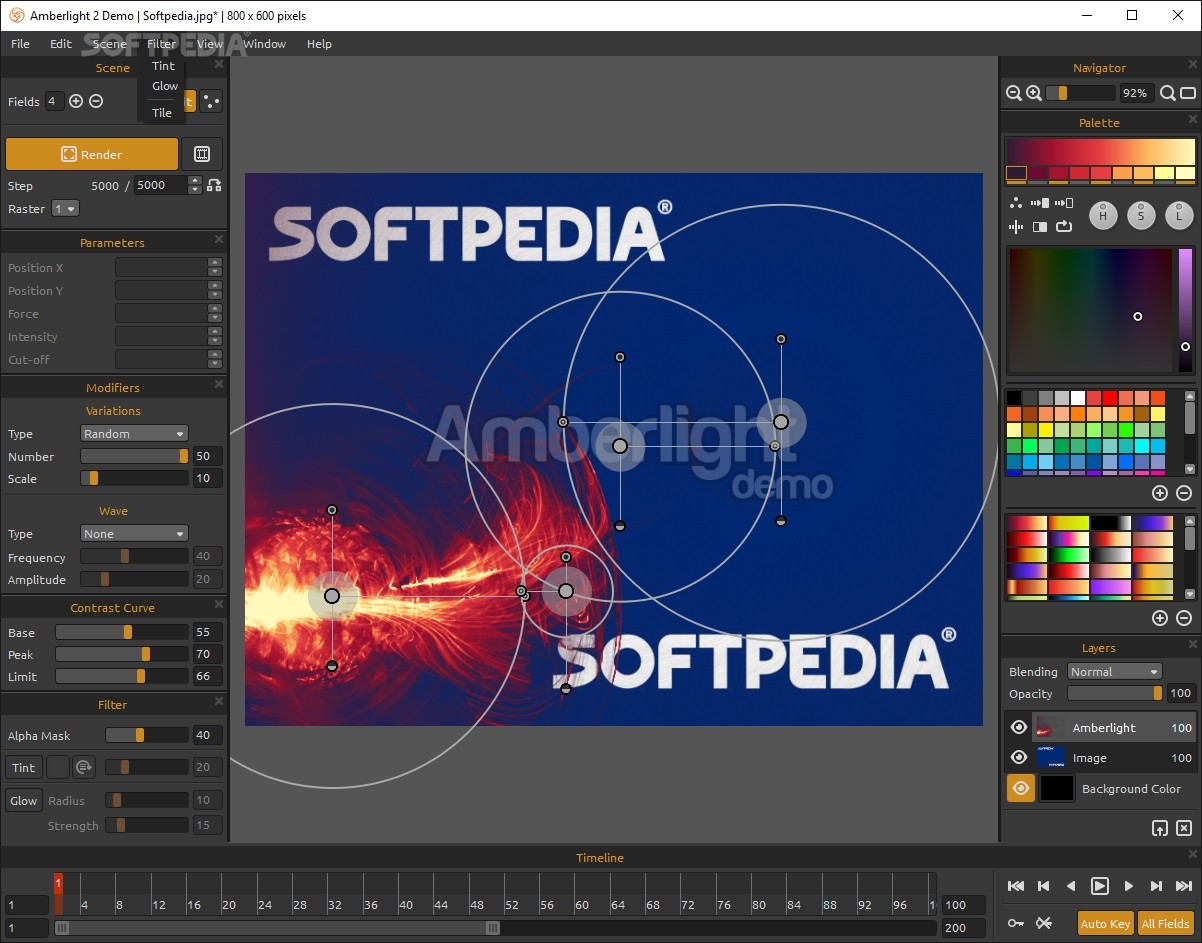
Task: Adjust the Layers Opacity slider
Action: pyautogui.click(x=1115, y=693)
